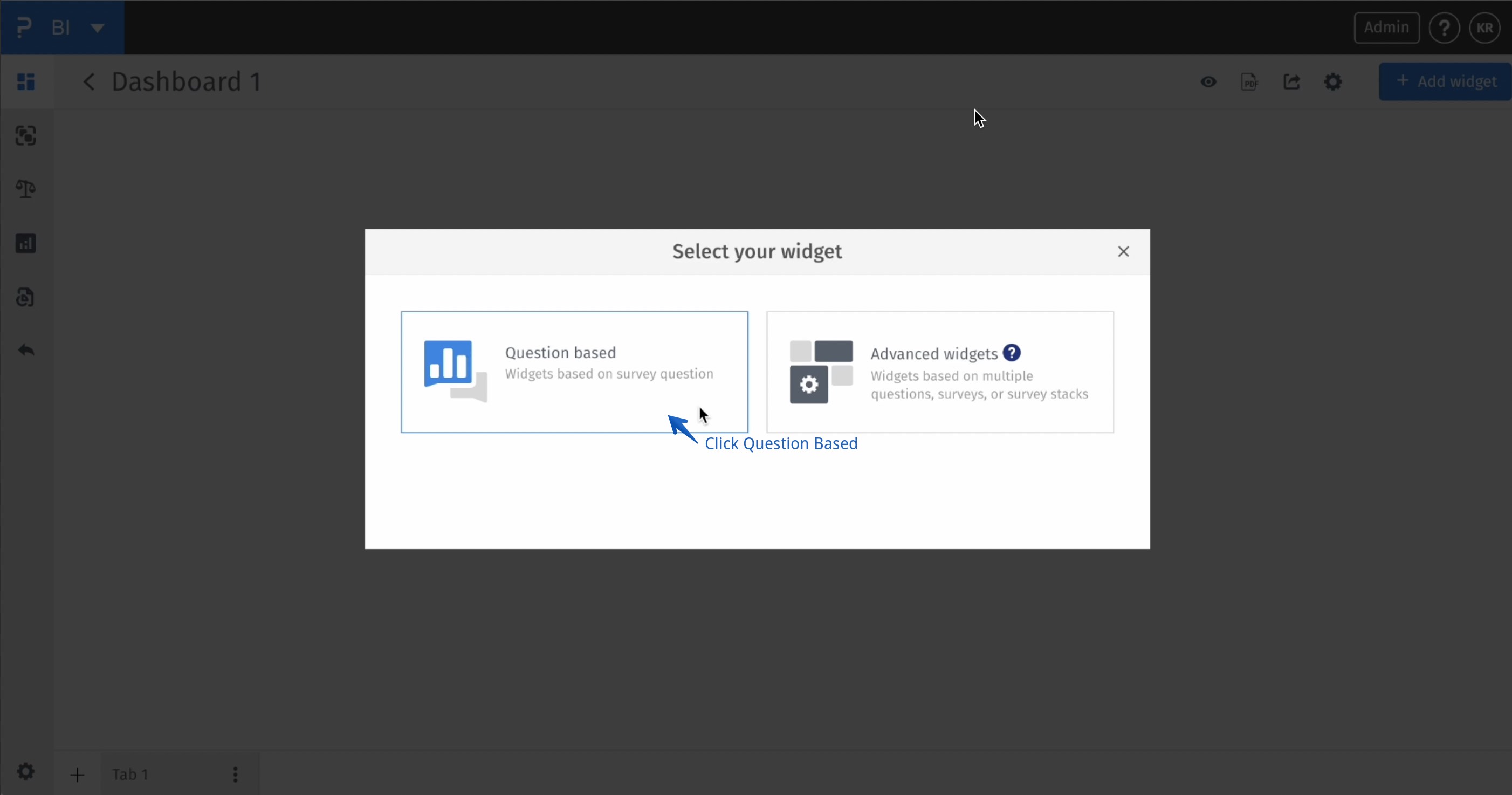This screenshot has height=795, width=1512.
Task: Select the weighting scales icon in sidebar
Action: click(x=26, y=188)
